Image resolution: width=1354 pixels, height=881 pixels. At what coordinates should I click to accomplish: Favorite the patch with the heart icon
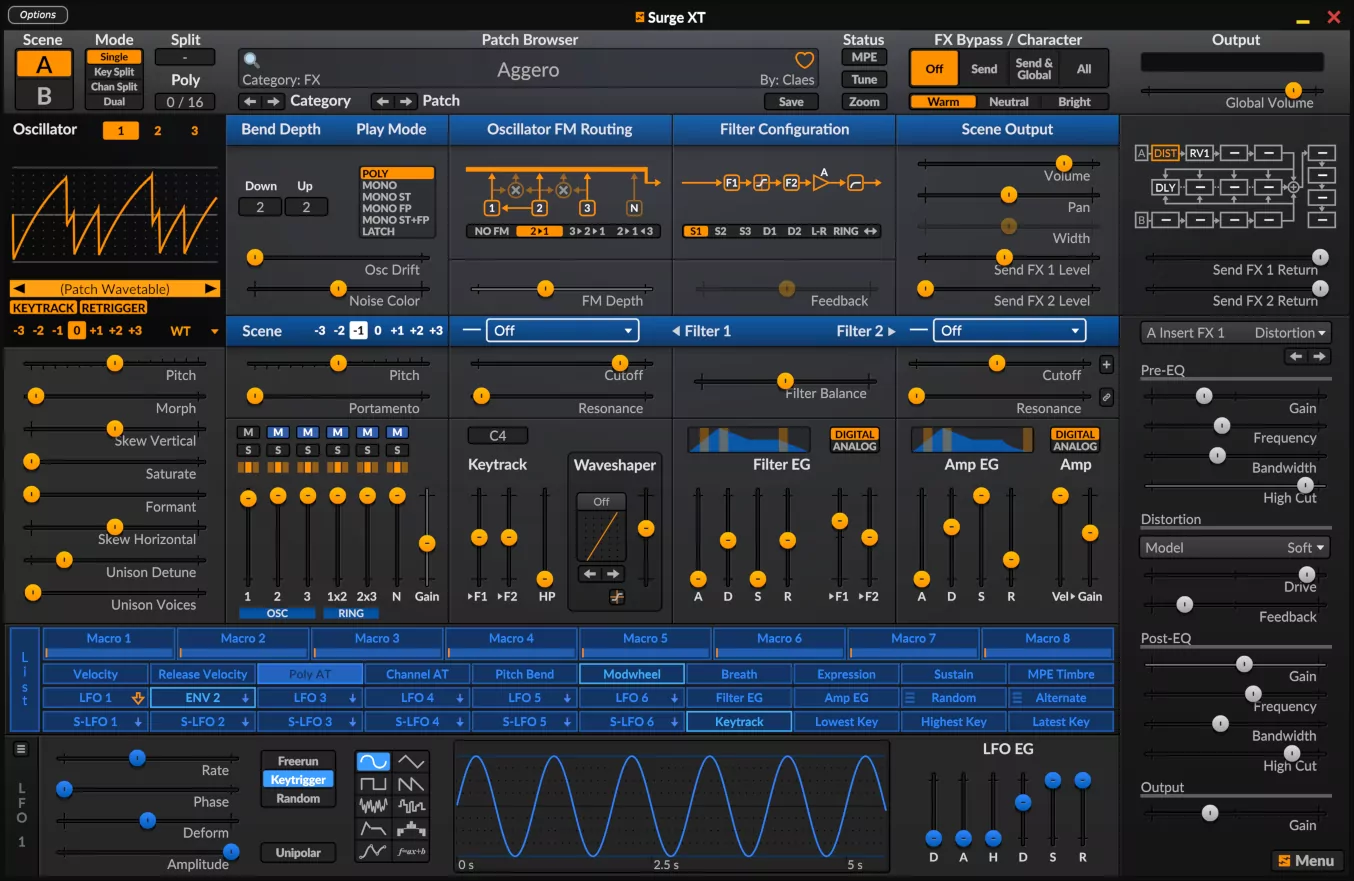pyautogui.click(x=804, y=60)
